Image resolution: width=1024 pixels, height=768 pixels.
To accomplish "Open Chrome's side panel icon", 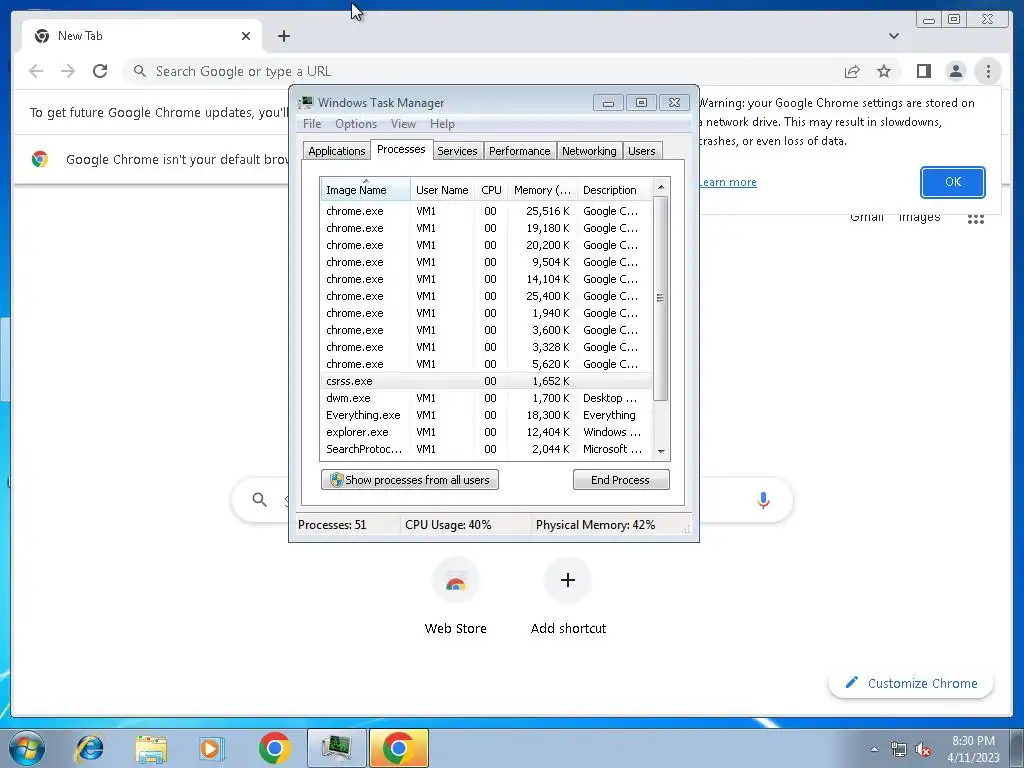I will tap(923, 71).
